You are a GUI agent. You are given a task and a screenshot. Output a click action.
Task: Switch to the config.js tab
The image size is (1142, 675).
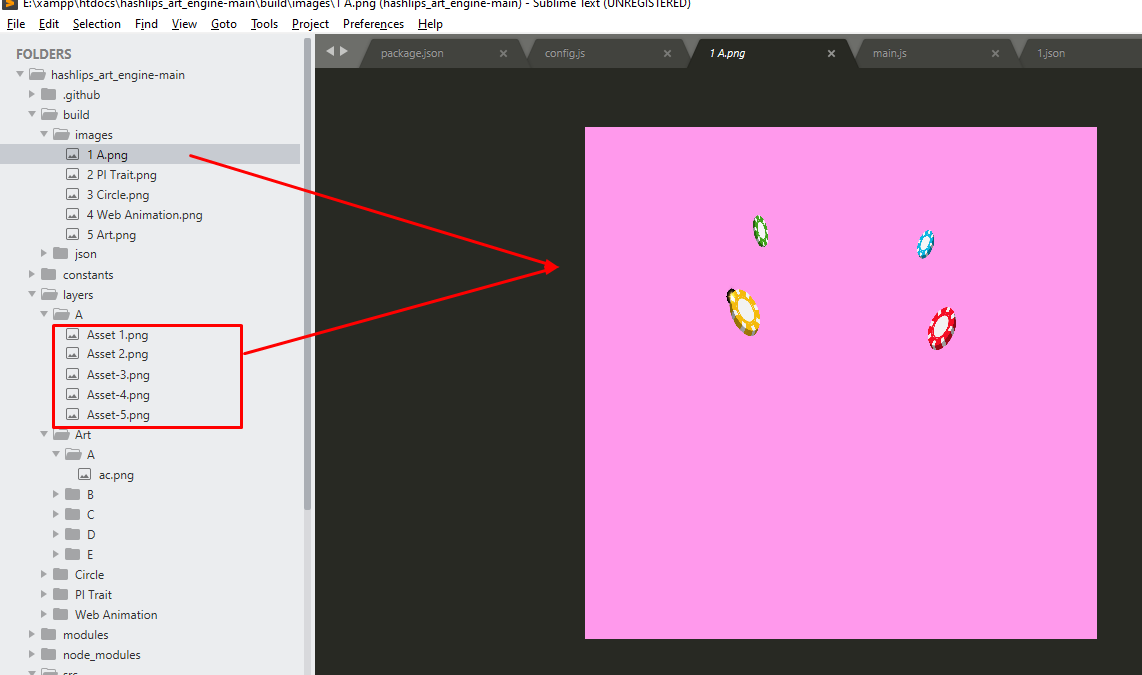tap(564, 53)
